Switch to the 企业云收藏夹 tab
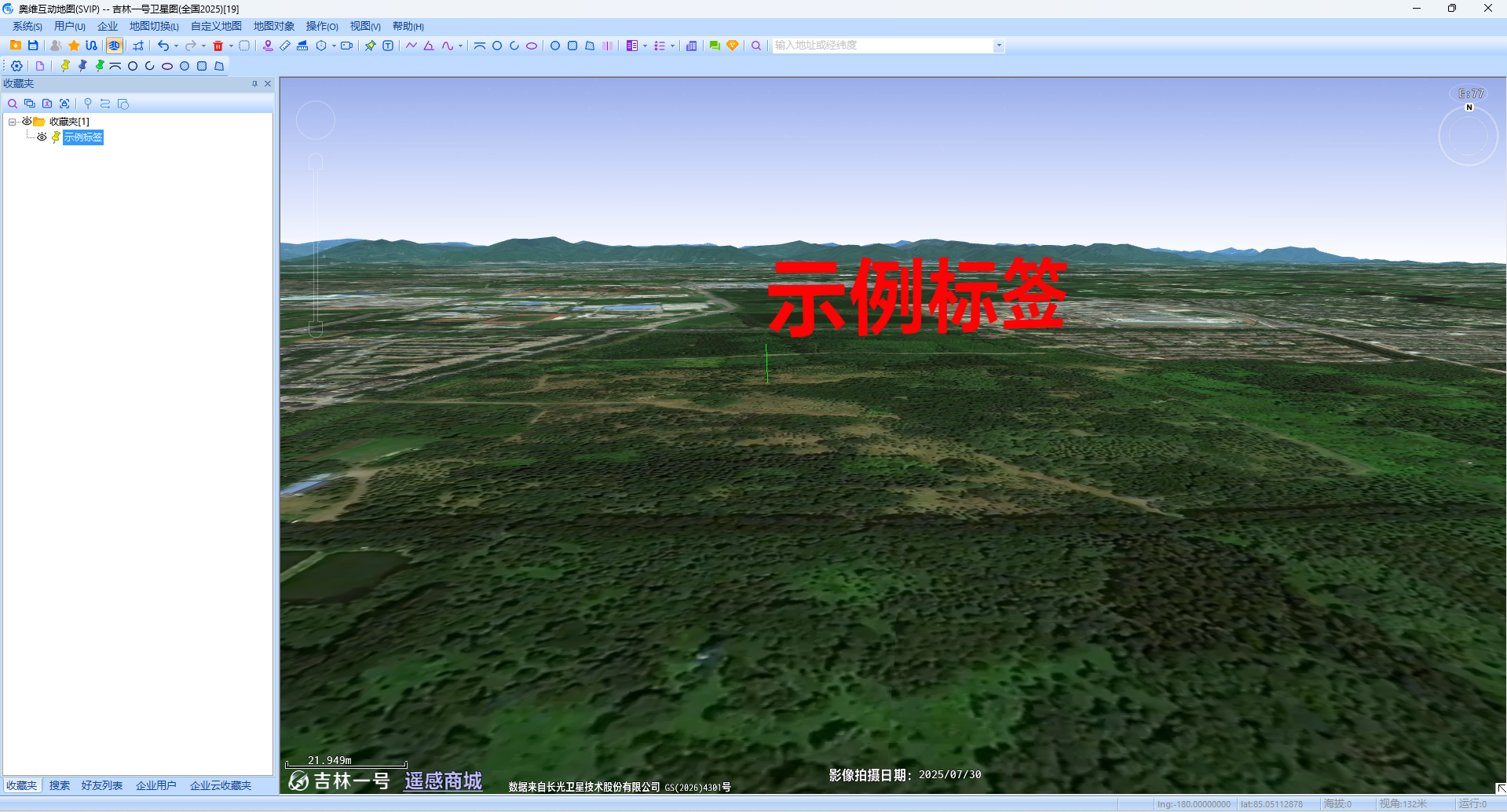 [x=221, y=785]
